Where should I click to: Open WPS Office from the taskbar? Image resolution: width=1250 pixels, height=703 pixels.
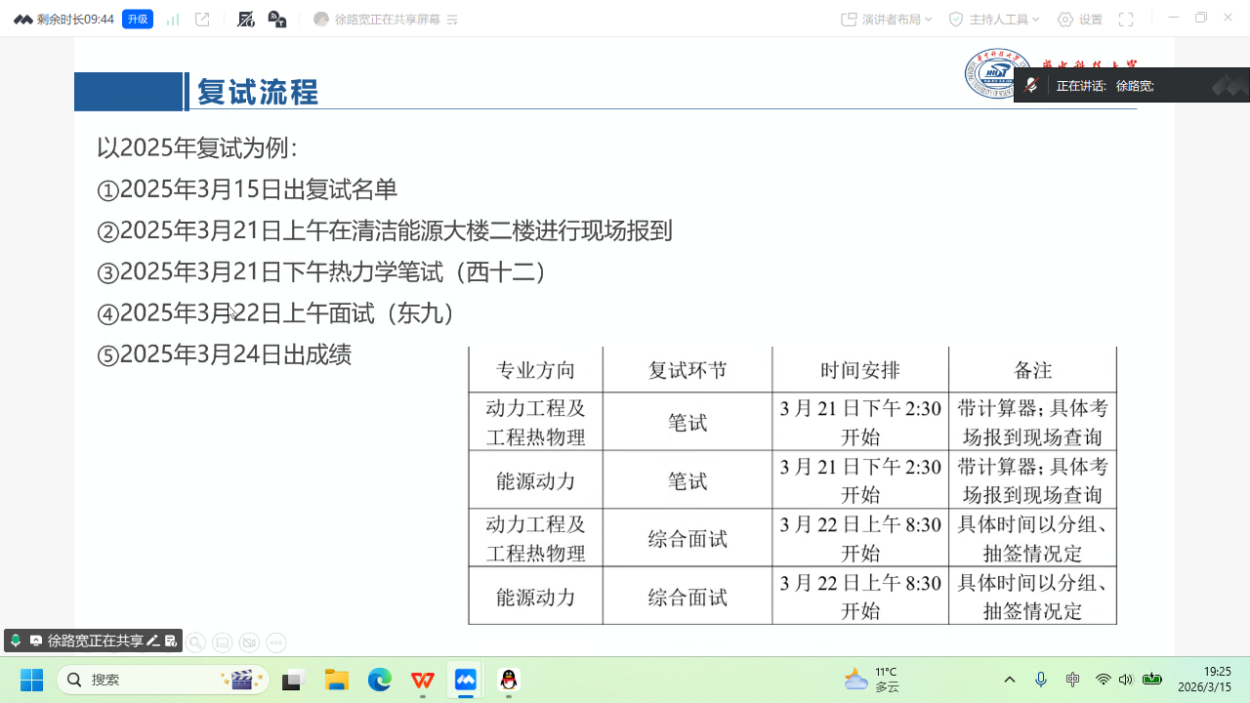click(423, 680)
